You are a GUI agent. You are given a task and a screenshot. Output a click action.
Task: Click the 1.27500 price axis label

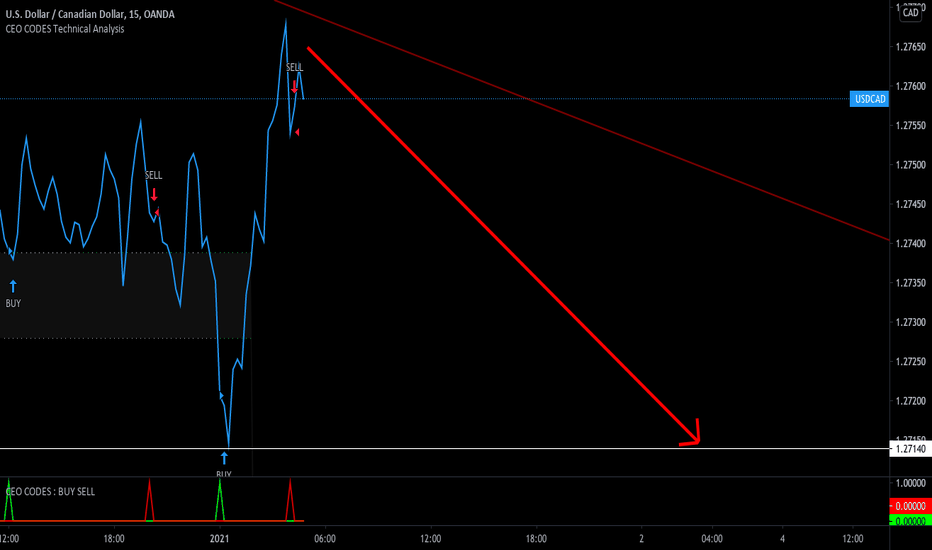click(910, 165)
